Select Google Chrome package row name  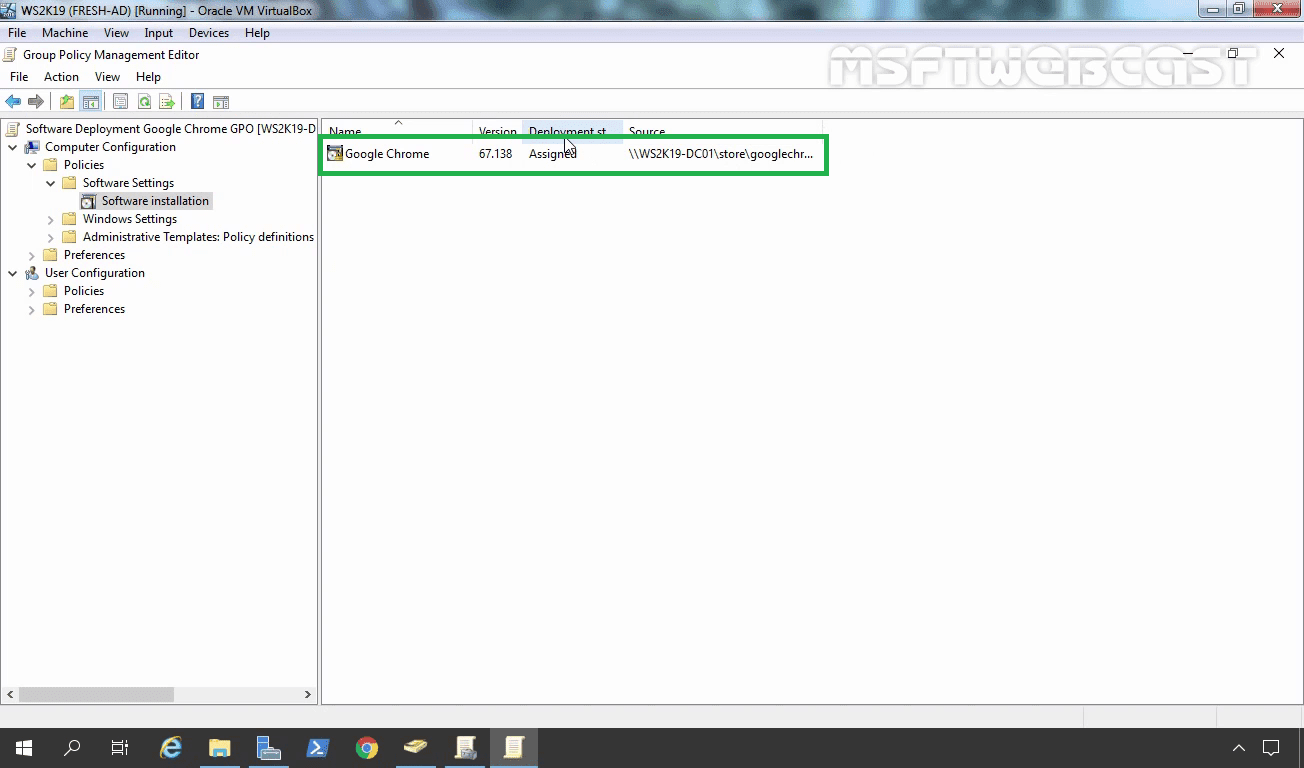(x=387, y=154)
